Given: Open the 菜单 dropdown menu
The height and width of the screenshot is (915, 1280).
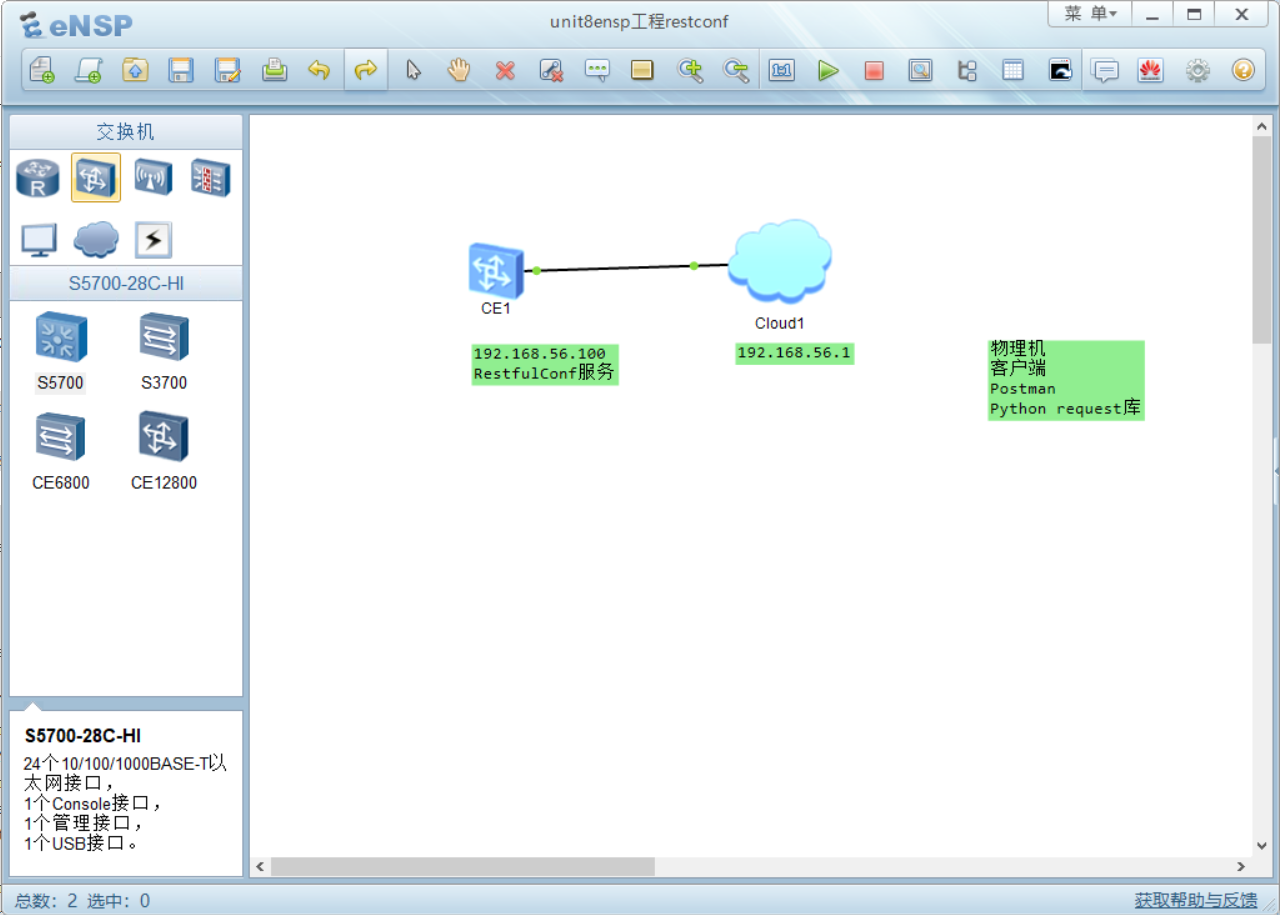Looking at the screenshot, I should pos(1089,14).
